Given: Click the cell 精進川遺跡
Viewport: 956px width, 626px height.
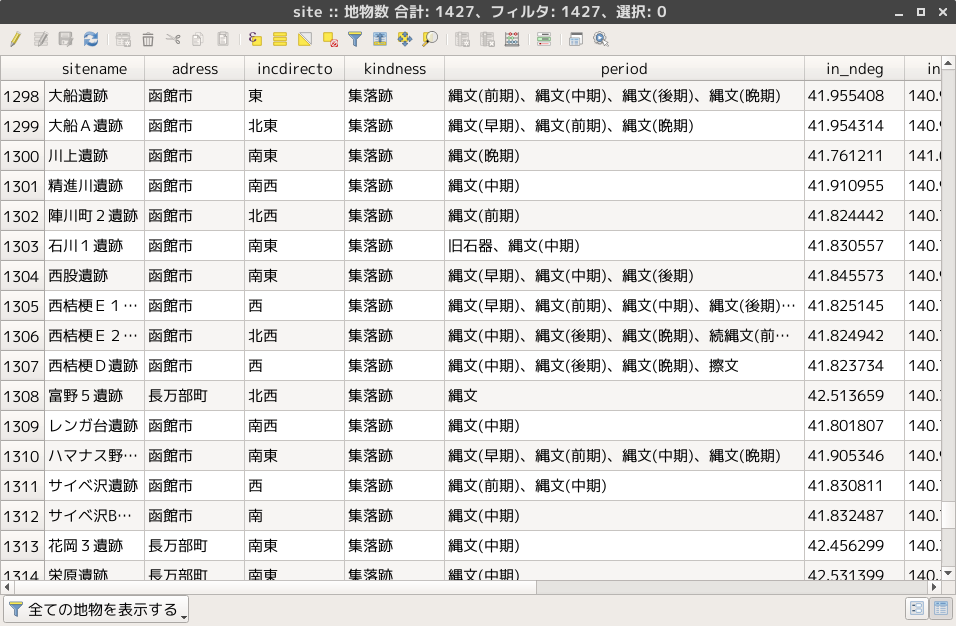Looking at the screenshot, I should coord(95,185).
